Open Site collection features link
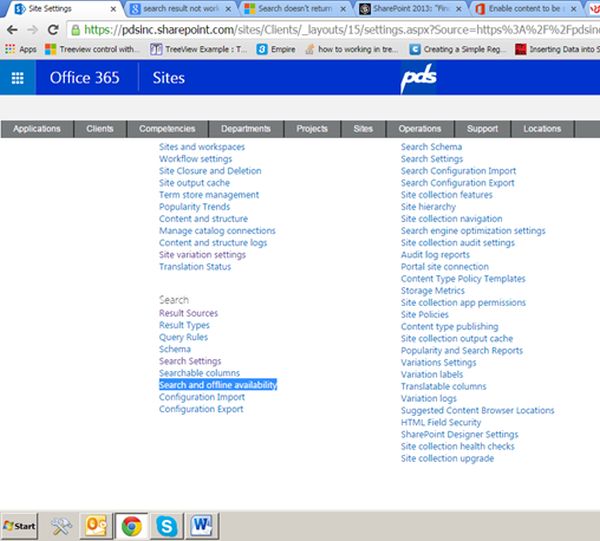 pos(447,195)
